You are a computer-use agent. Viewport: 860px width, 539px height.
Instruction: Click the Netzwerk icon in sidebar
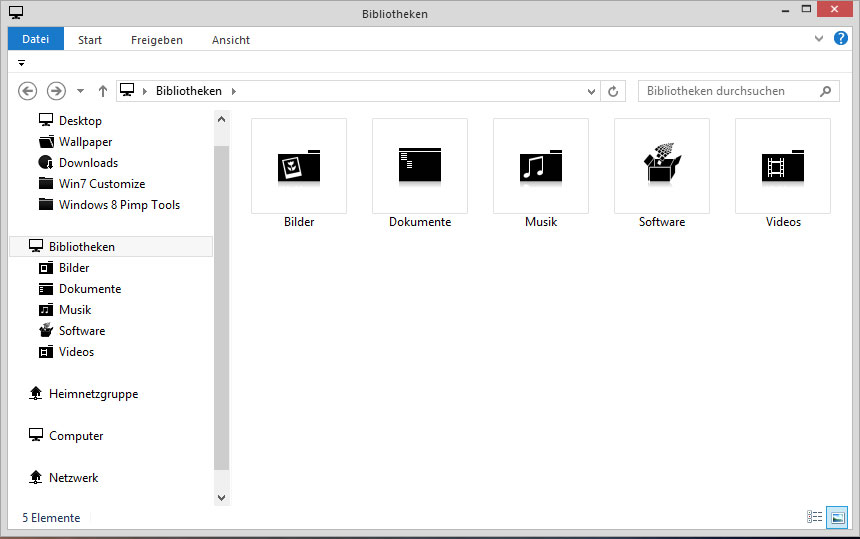click(36, 477)
